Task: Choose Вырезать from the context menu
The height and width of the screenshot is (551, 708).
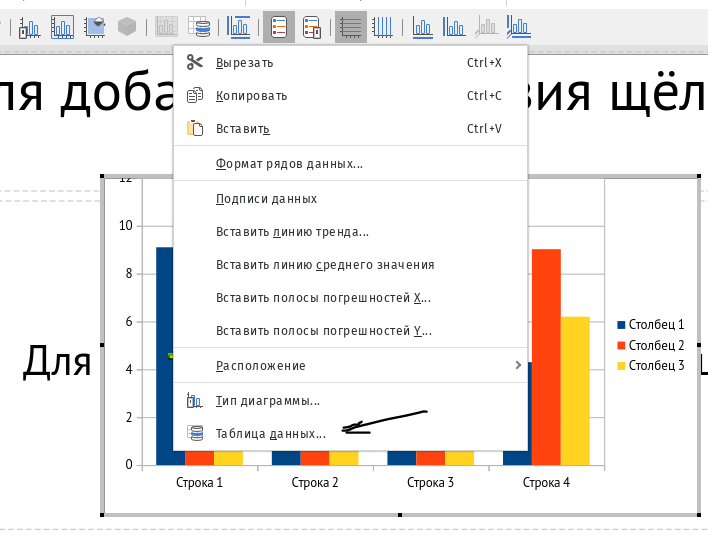Action: click(x=350, y=63)
